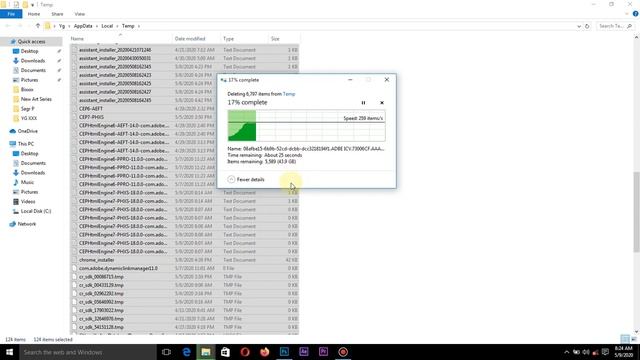Open Pictures under Quick access
Screen dimensions: 640x360
coord(29,80)
